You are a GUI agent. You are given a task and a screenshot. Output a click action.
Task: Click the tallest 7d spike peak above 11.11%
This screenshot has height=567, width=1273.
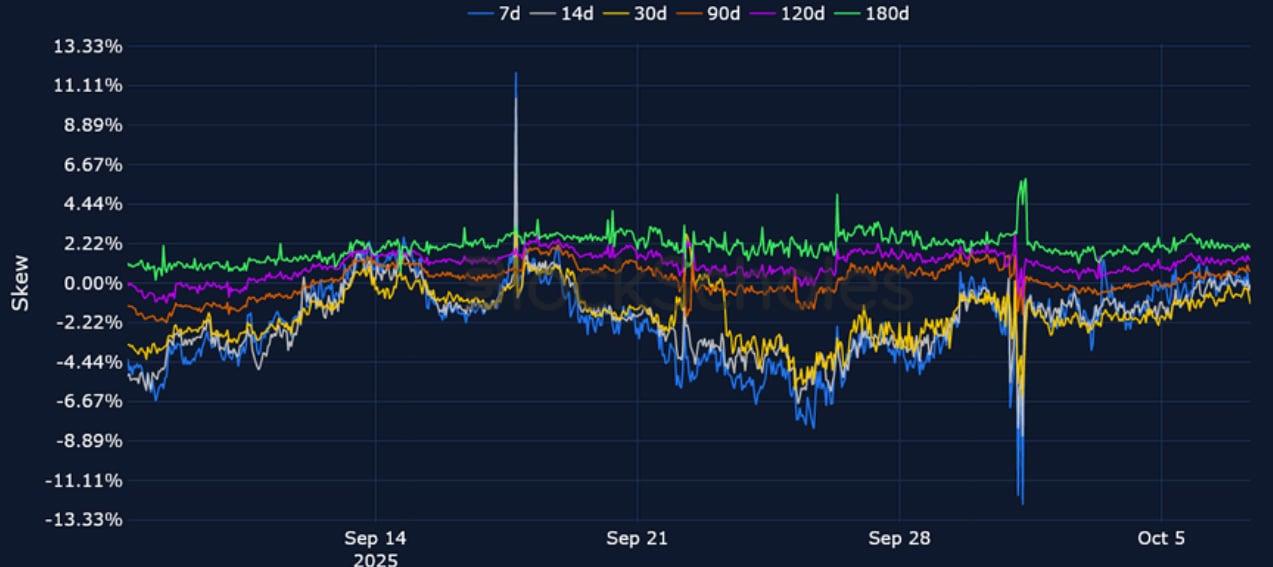[x=516, y=73]
